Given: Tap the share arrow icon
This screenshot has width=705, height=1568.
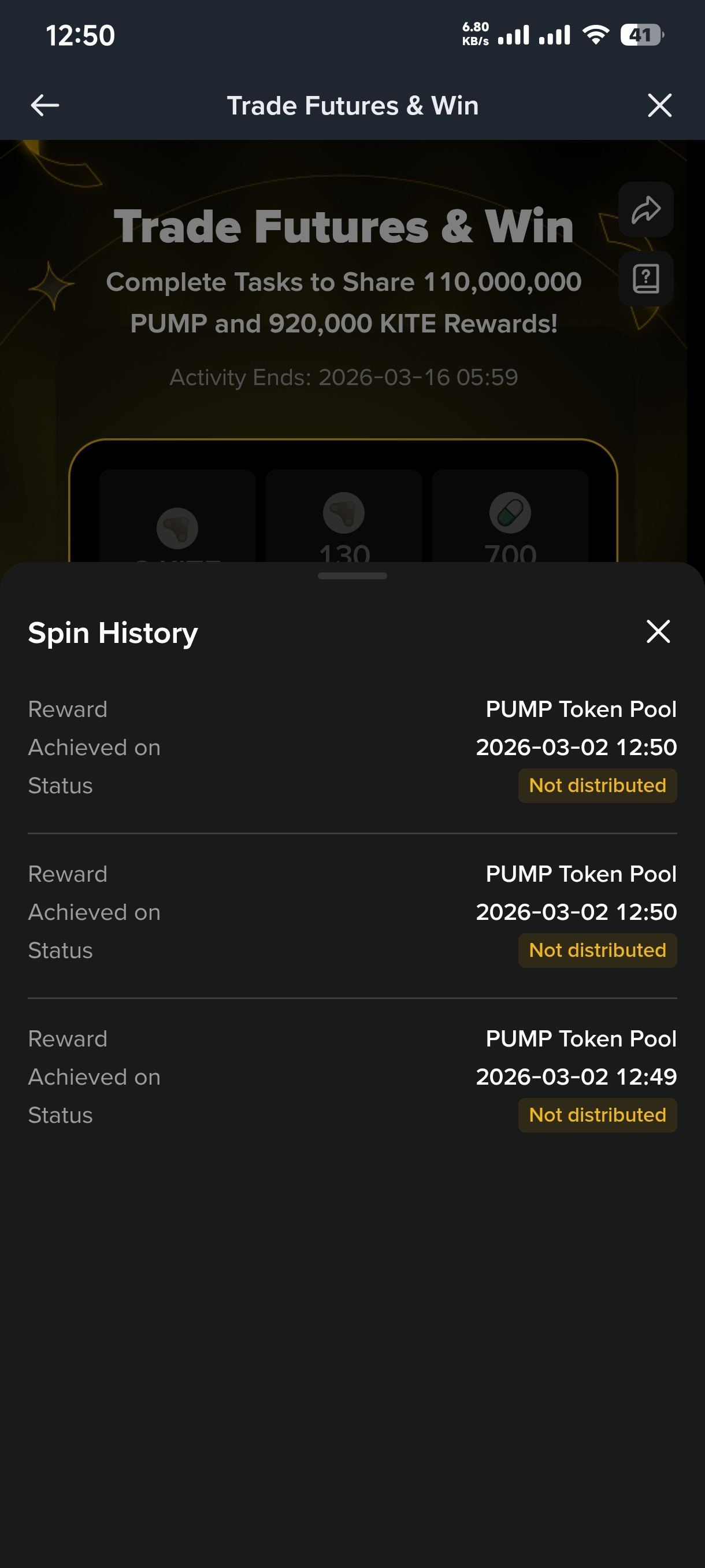Looking at the screenshot, I should 645,209.
